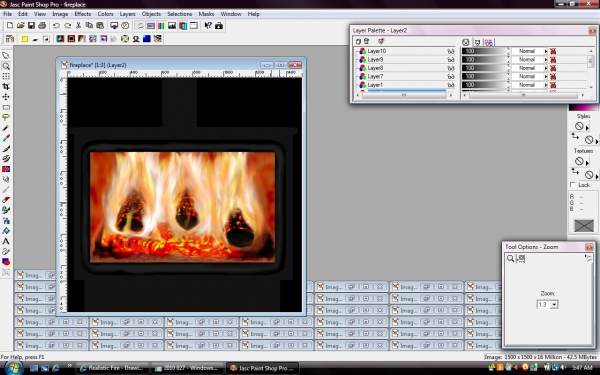
Task: Toggle lock transparency for Layer10
Action: click(x=553, y=51)
